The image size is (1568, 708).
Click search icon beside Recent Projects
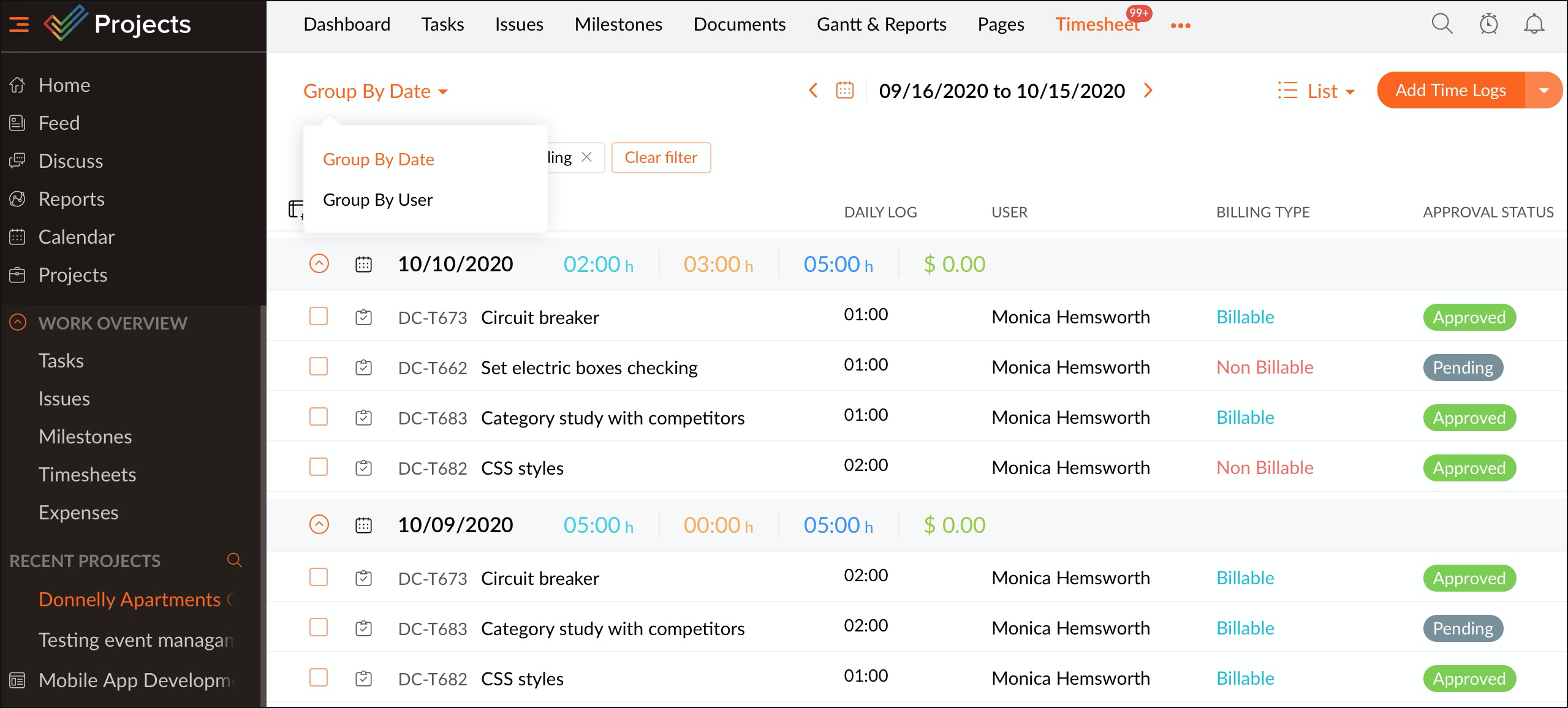click(234, 560)
